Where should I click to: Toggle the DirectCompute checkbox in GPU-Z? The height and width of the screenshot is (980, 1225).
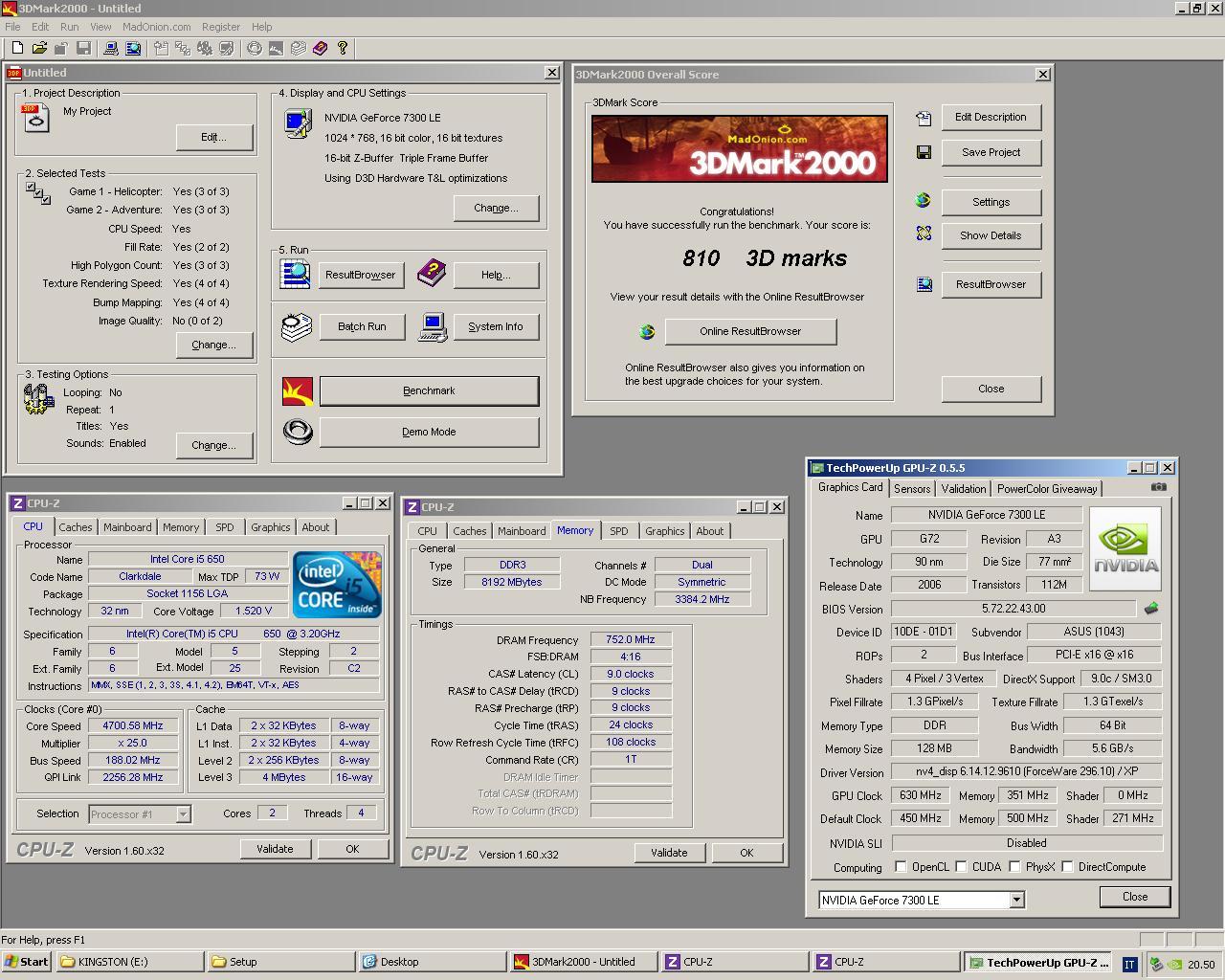1067,867
